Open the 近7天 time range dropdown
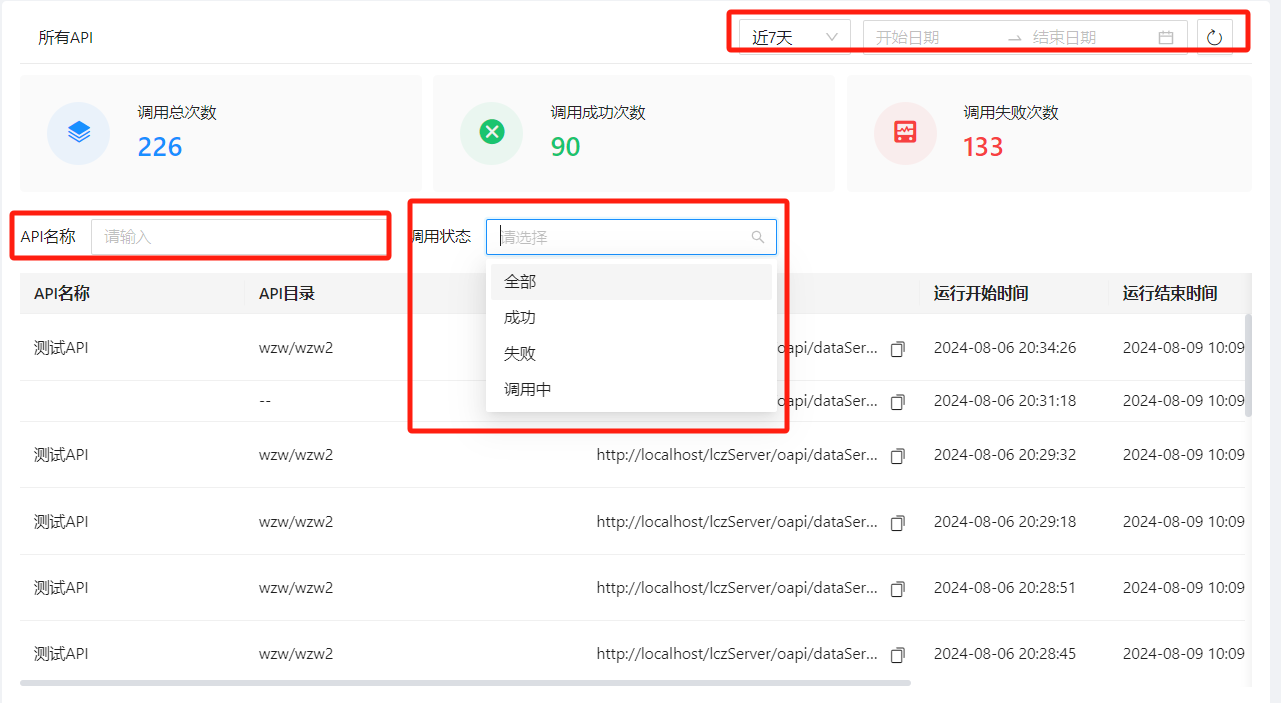Screen dimensions: 1281x703 795,38
